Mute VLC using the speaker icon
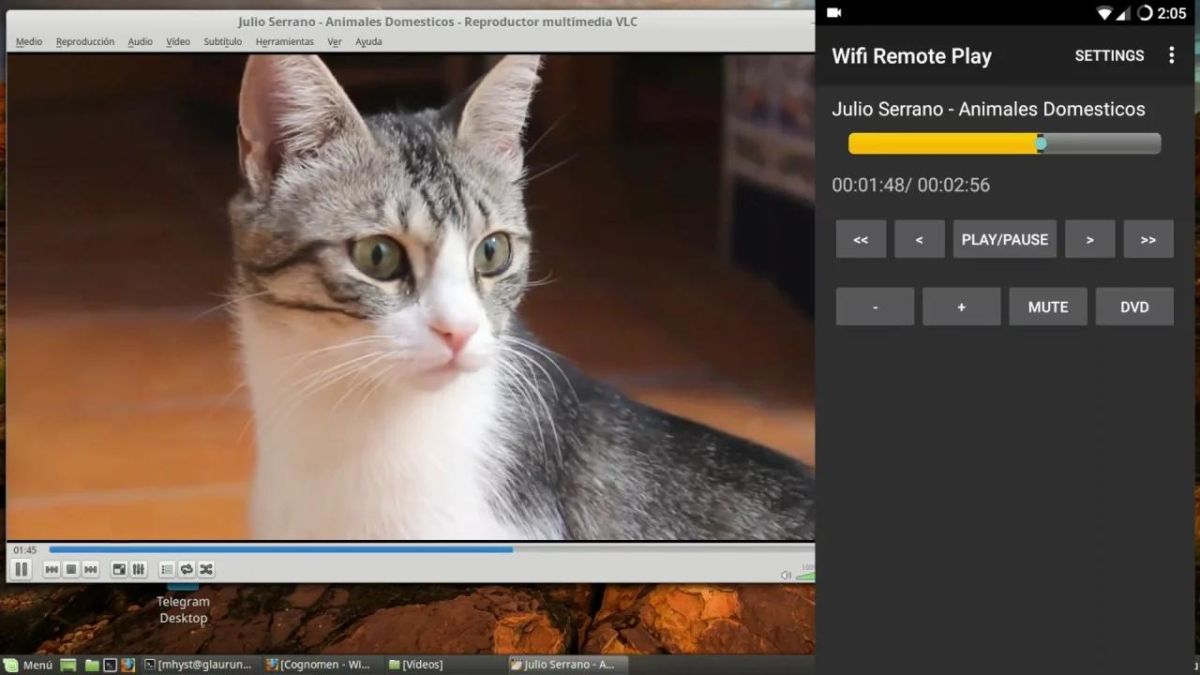The image size is (1200, 675). coord(786,574)
